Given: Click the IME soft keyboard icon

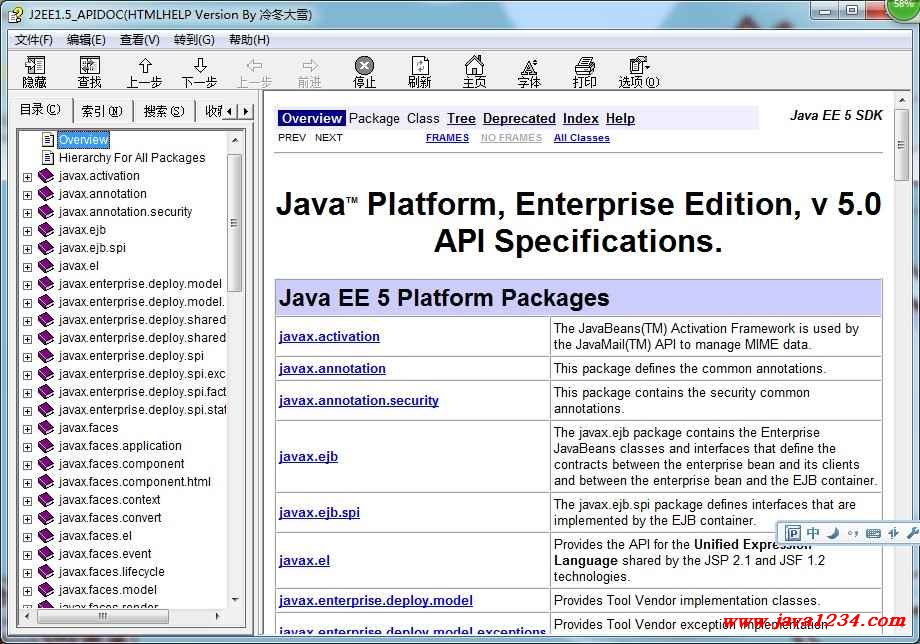Looking at the screenshot, I should 874,533.
